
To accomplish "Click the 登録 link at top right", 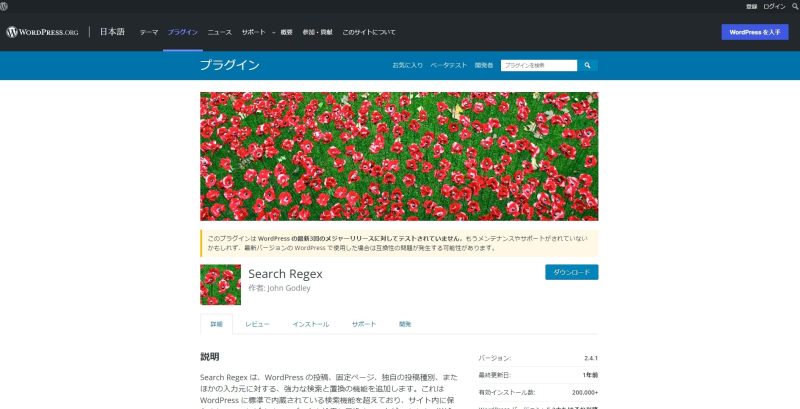I will (752, 7).
